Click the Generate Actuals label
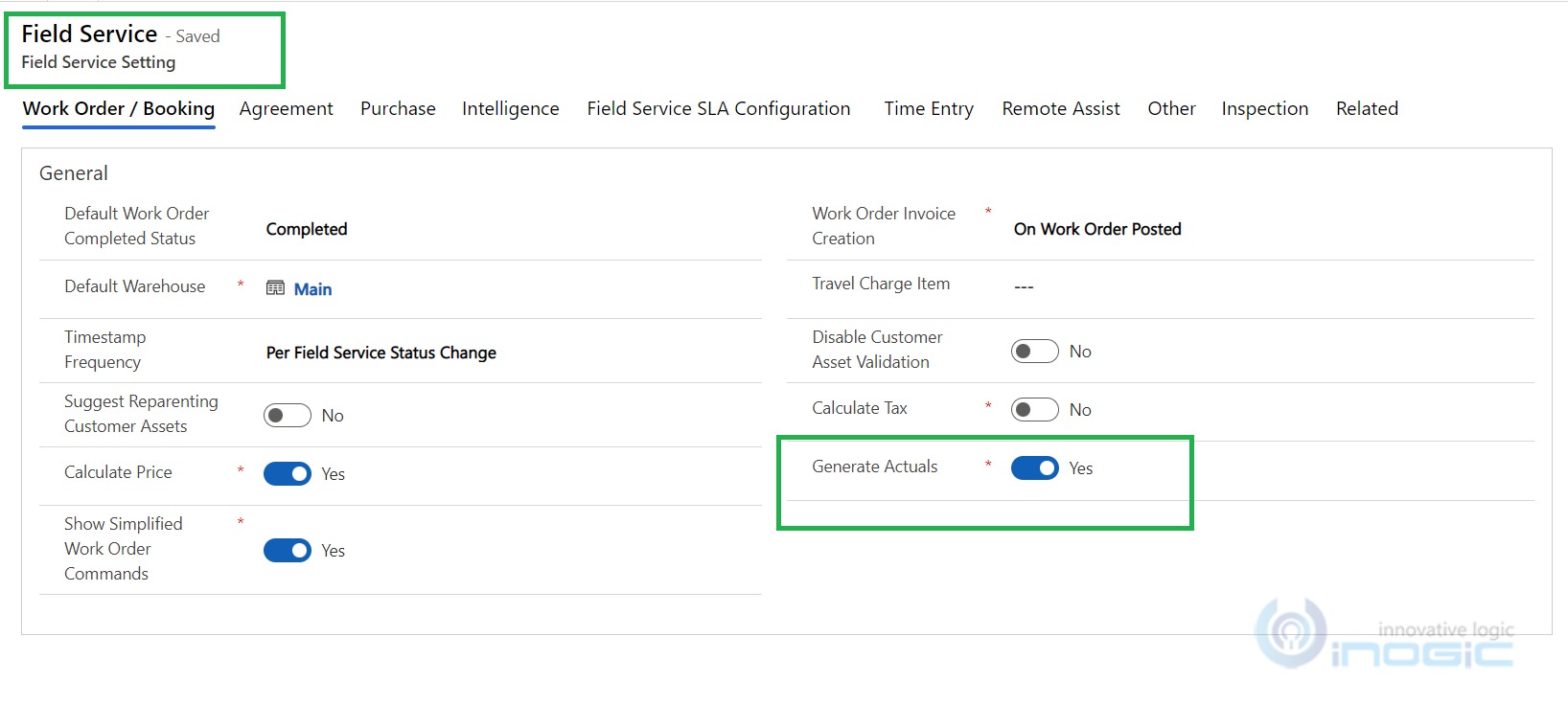The image size is (1568, 706). click(x=875, y=467)
